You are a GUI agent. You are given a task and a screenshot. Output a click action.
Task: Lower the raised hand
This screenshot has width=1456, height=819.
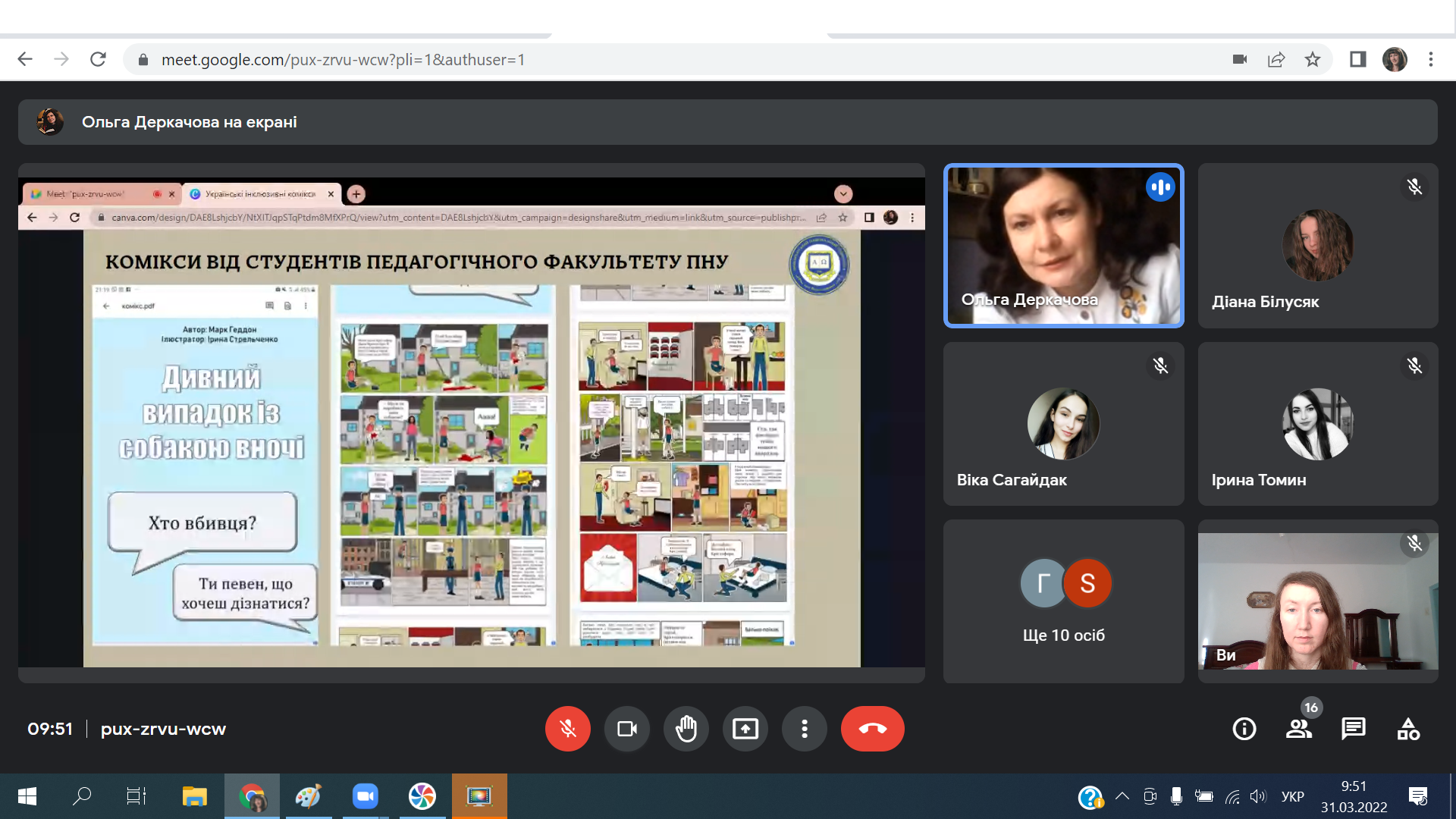pos(686,729)
